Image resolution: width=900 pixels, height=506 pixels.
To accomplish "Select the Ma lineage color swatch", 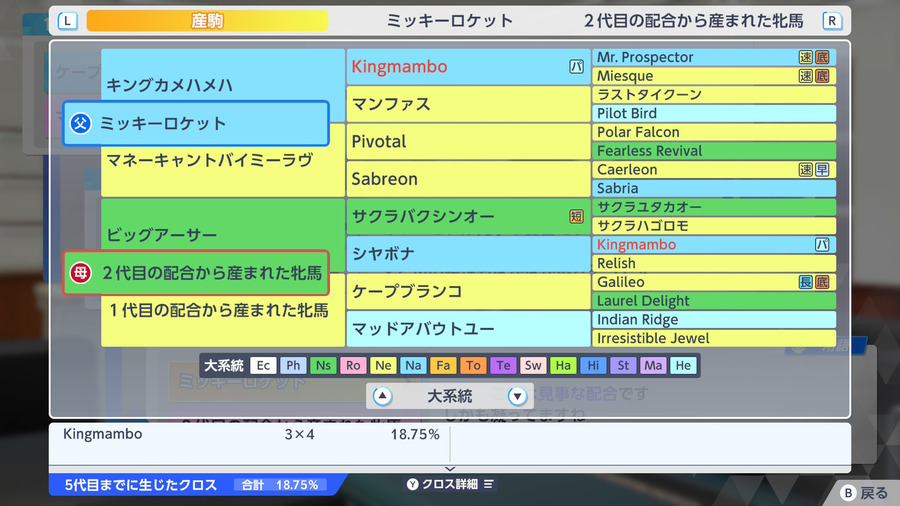I will [x=653, y=365].
